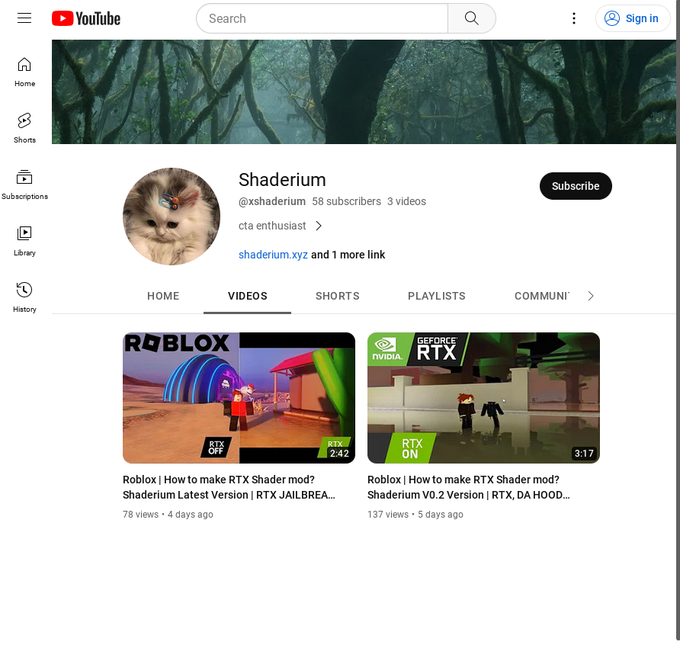
Task: Click the 3:17 duration badge
Action: point(584,453)
